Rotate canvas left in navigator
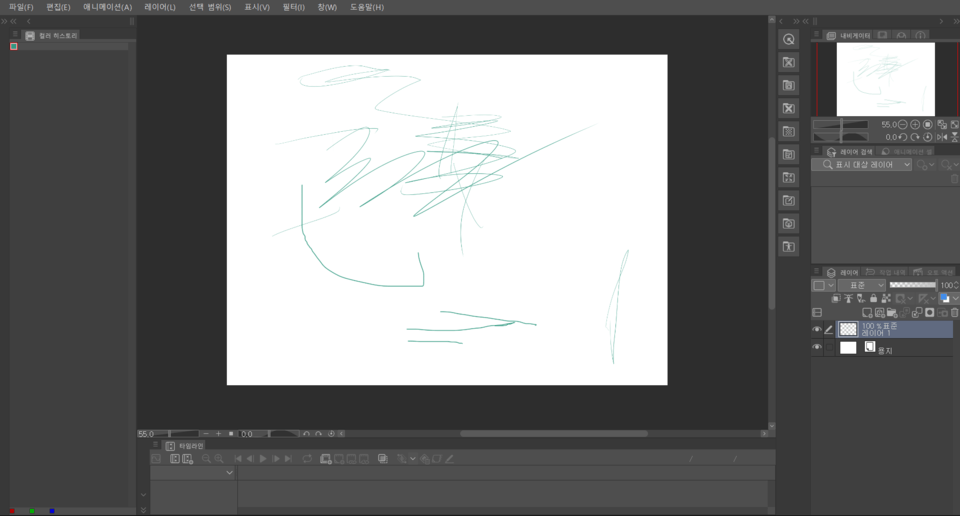 click(x=902, y=137)
